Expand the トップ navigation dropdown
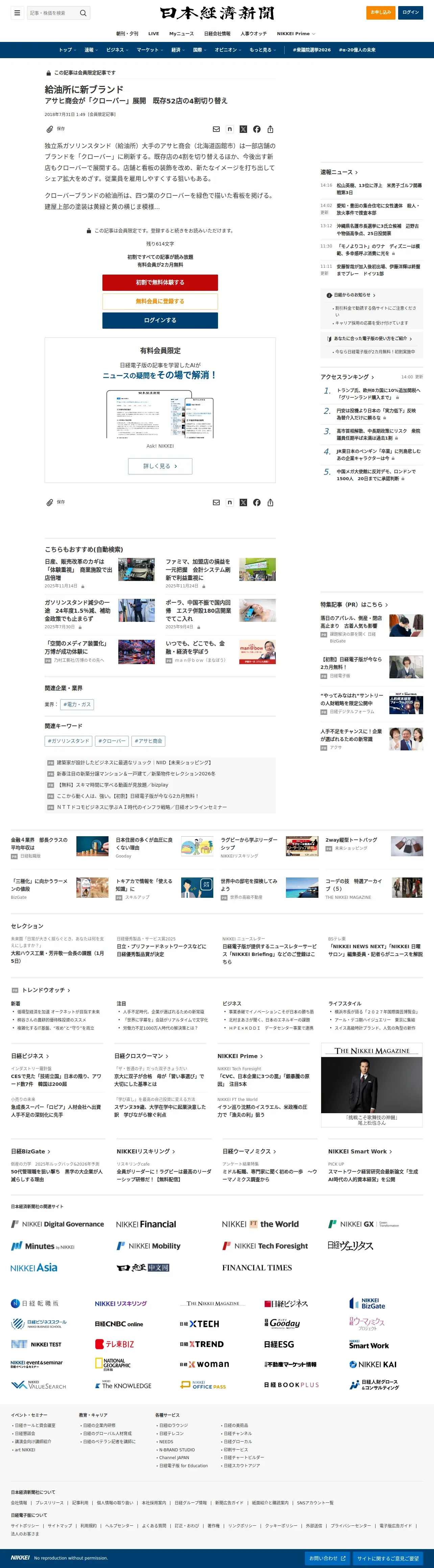Viewport: 434px width, 1568px height. (68, 50)
